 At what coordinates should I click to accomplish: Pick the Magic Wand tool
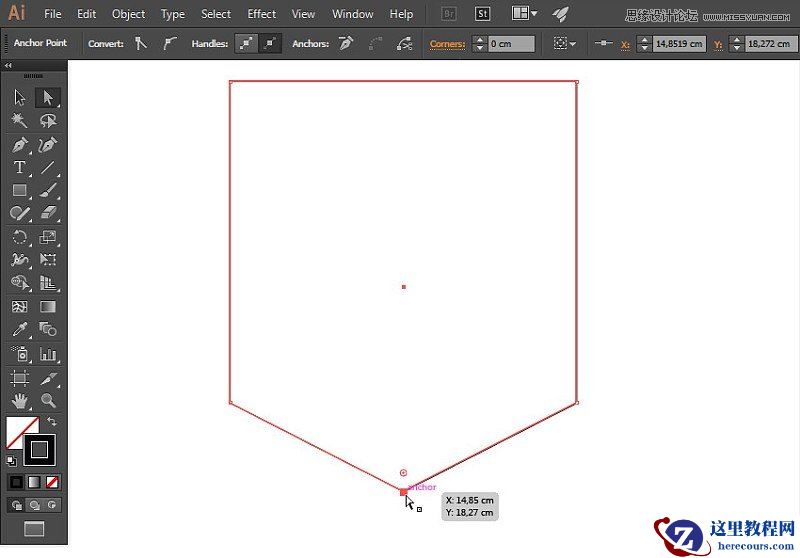click(19, 120)
